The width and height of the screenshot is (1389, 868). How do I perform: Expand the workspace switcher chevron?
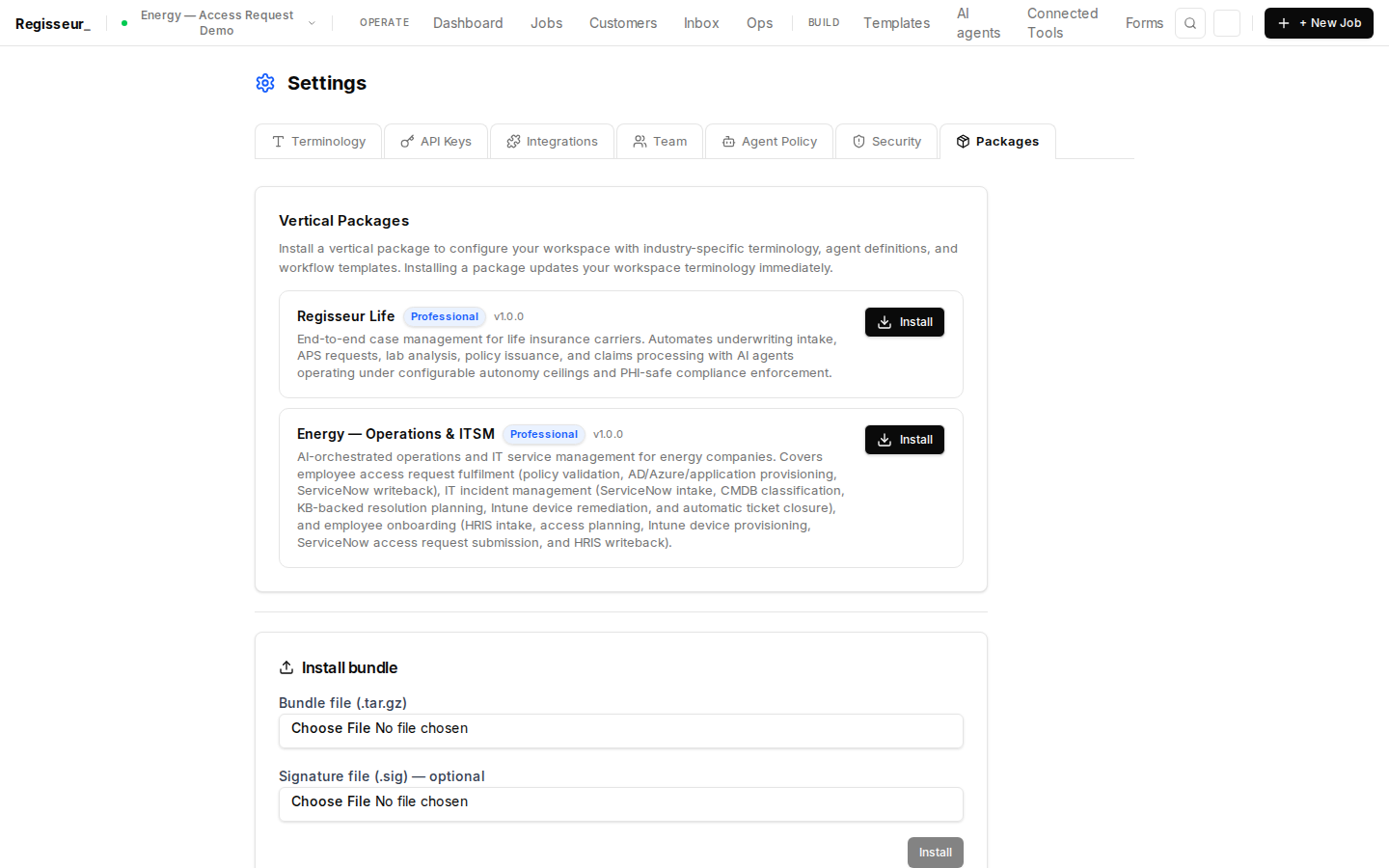tap(312, 23)
